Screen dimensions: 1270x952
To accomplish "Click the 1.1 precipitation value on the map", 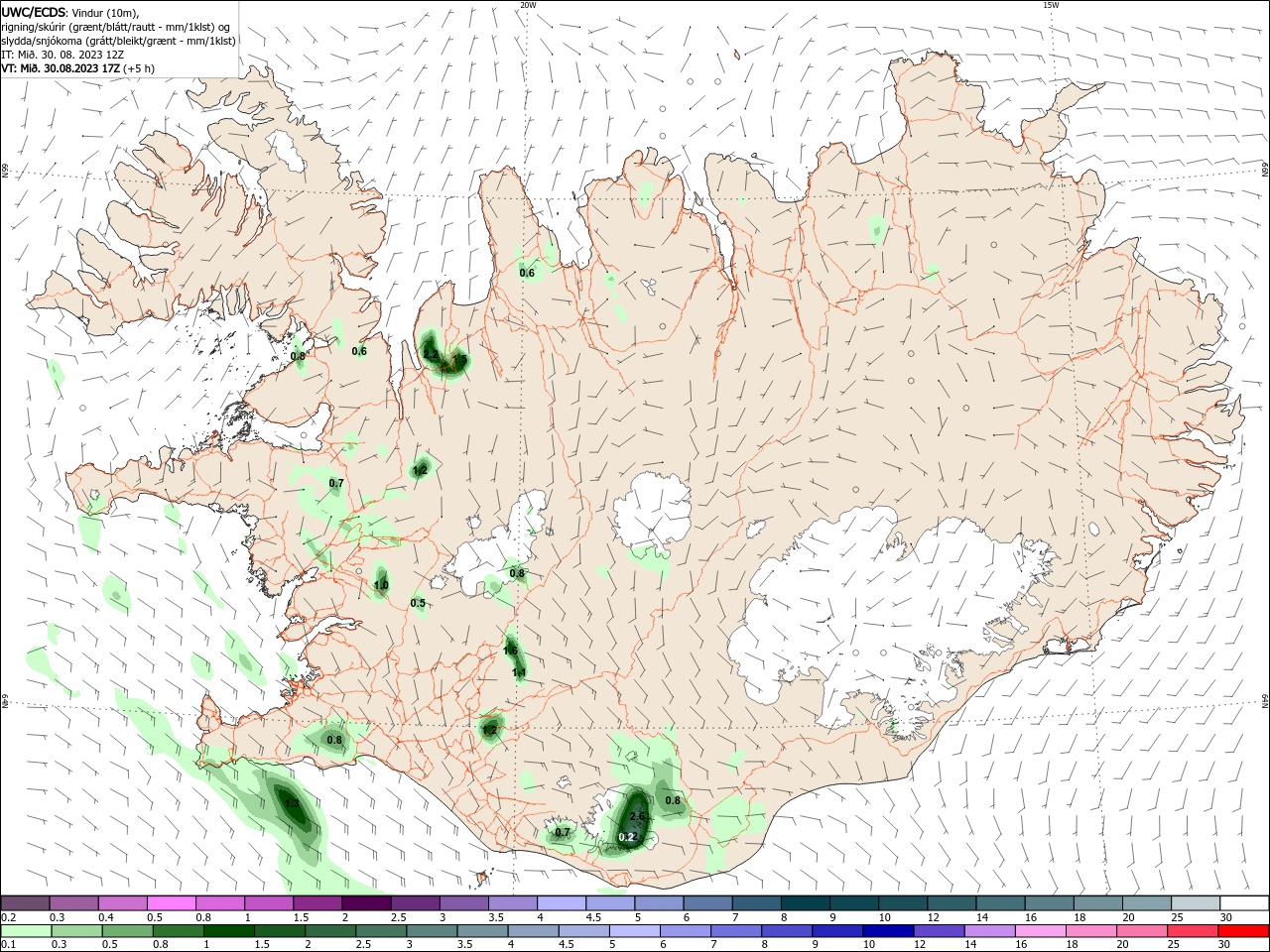I will [519, 672].
